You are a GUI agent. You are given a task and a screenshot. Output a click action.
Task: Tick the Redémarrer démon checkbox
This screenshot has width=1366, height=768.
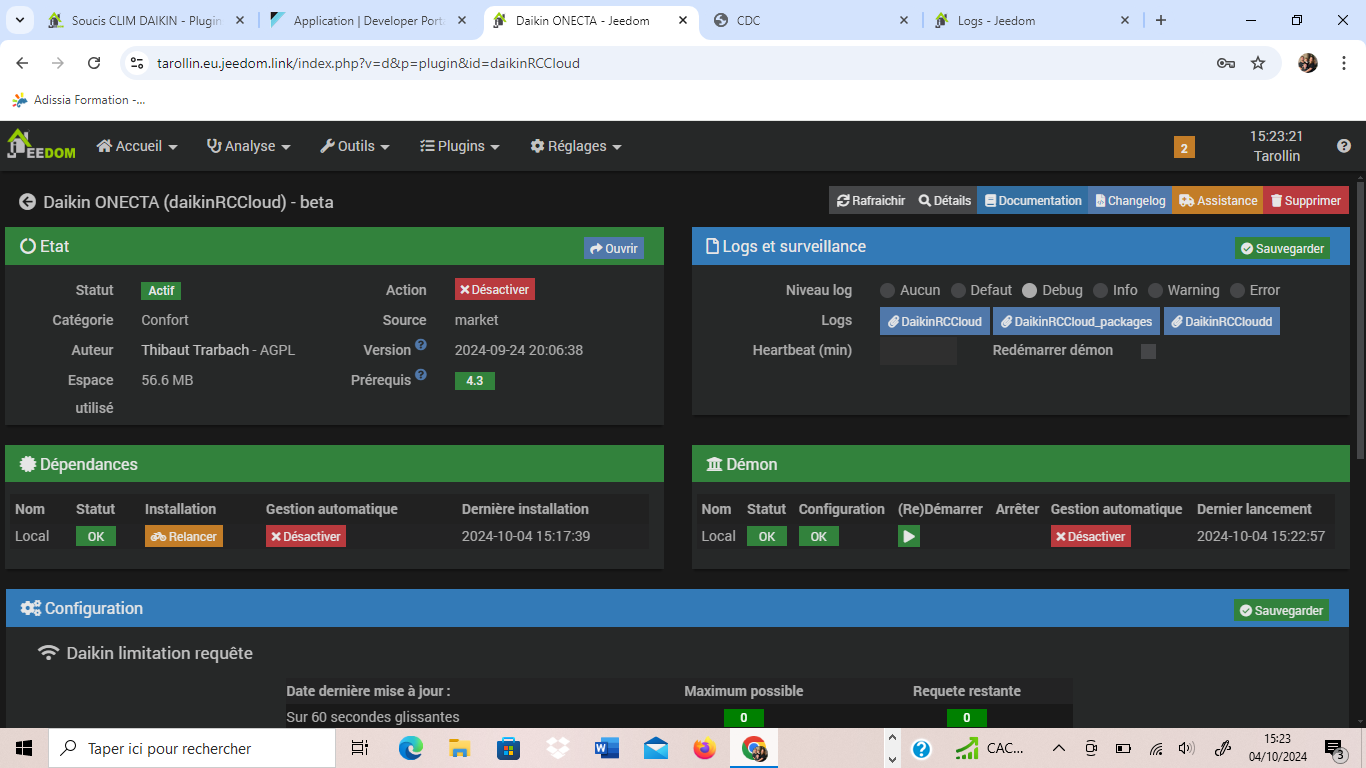[x=1148, y=351]
